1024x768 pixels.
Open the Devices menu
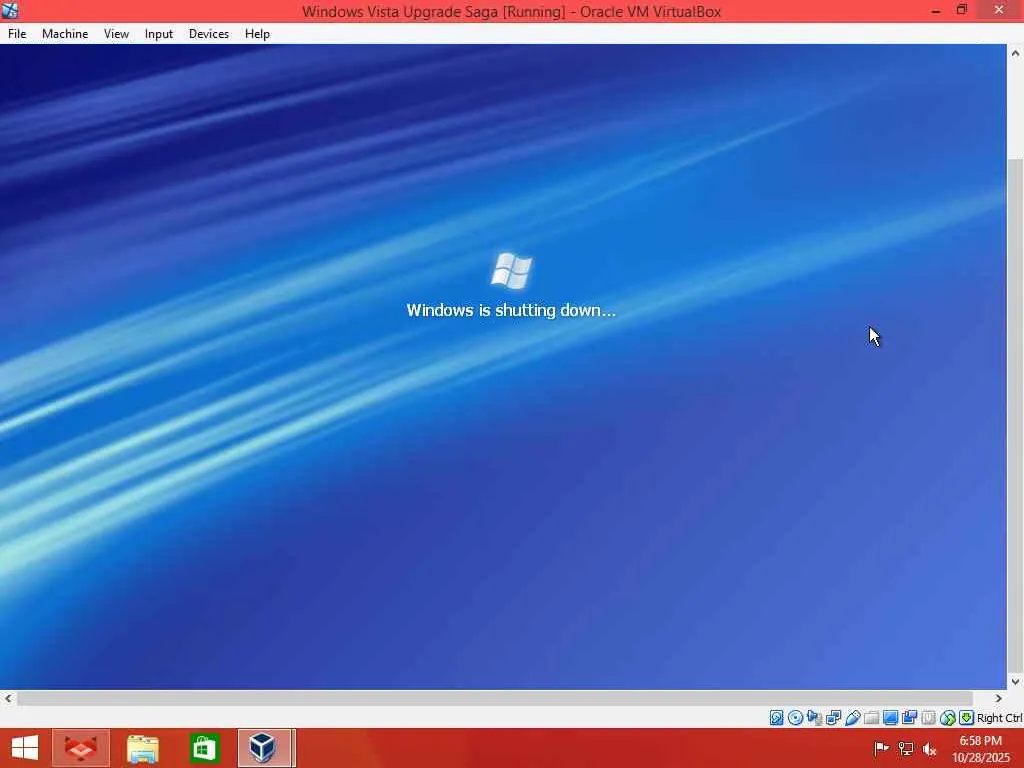(208, 34)
